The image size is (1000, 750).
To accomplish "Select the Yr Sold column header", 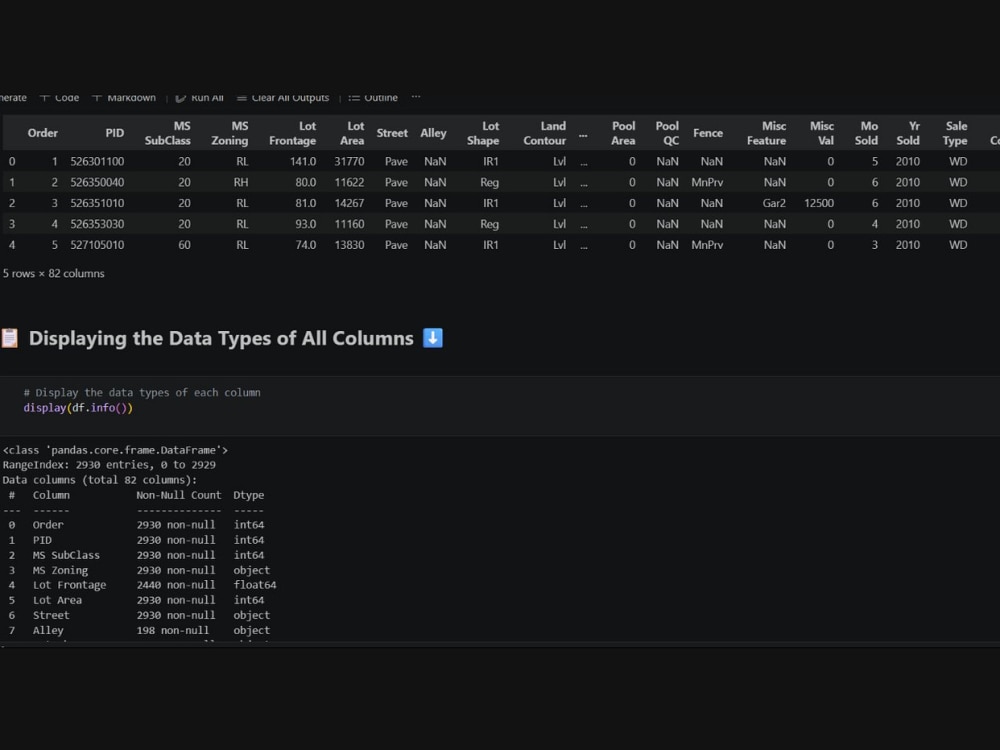I will pos(908,133).
